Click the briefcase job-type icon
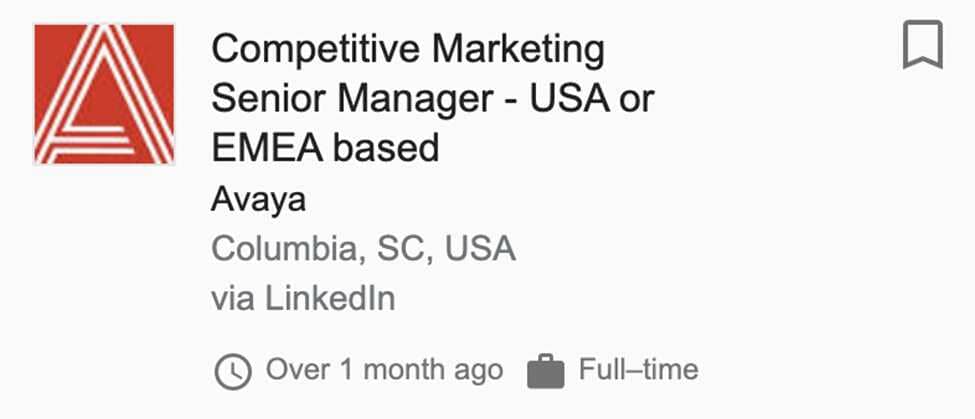Screen dimensions: 975x419 pyautogui.click(x=545, y=372)
